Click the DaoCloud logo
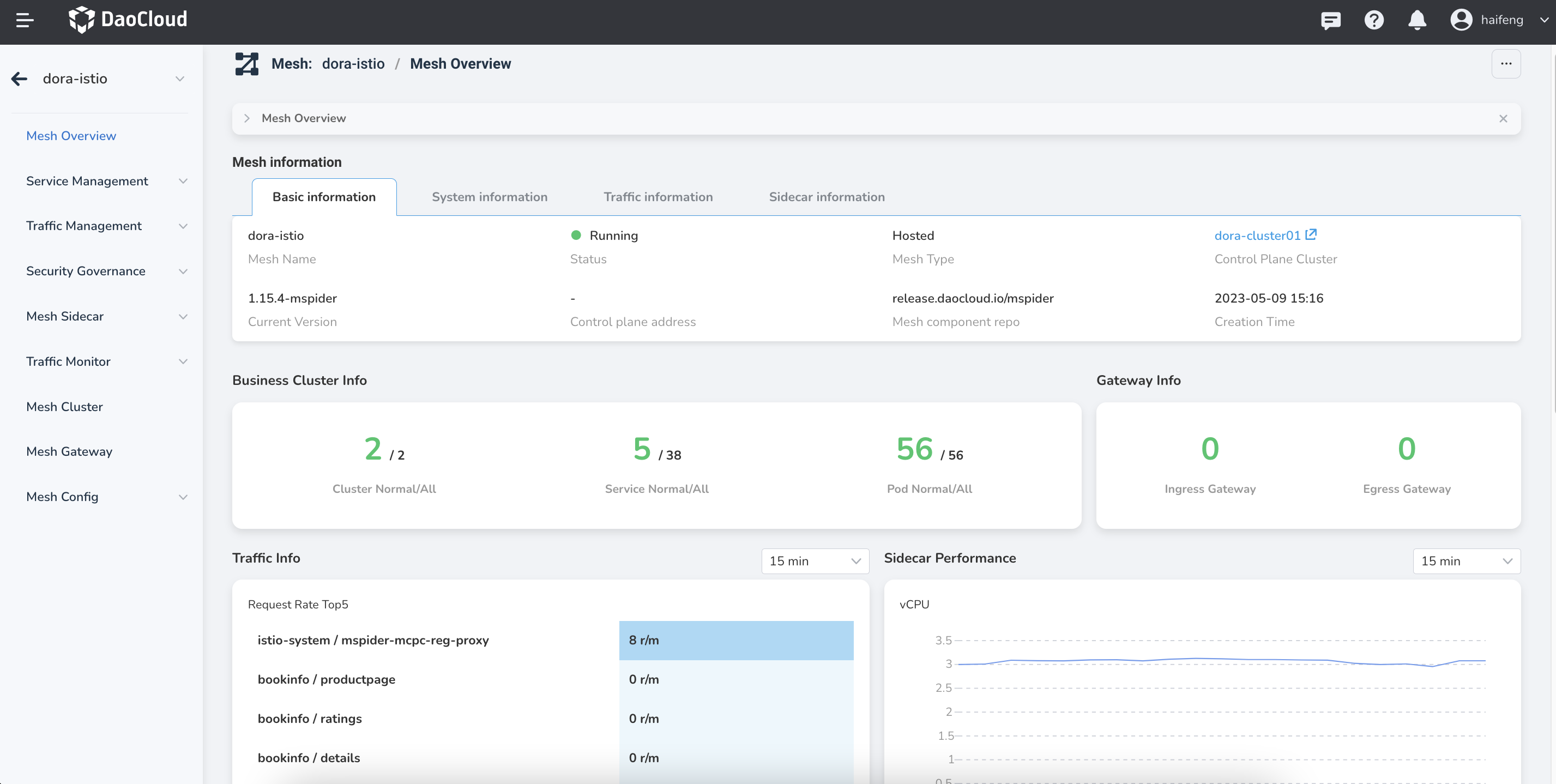 pos(128,19)
